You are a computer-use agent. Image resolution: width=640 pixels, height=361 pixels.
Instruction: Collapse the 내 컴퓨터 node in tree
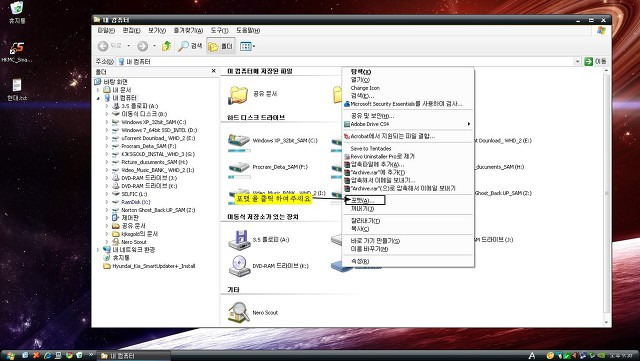98,98
